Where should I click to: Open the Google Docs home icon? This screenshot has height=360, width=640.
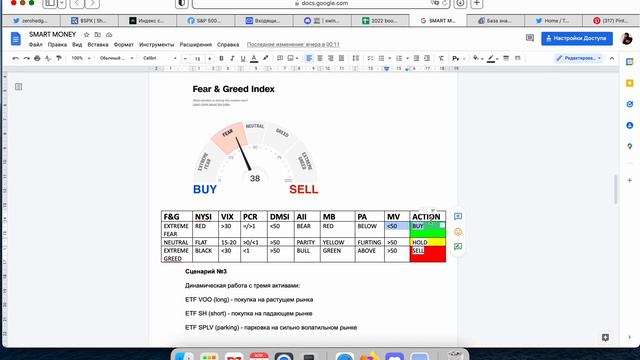click(x=16, y=39)
